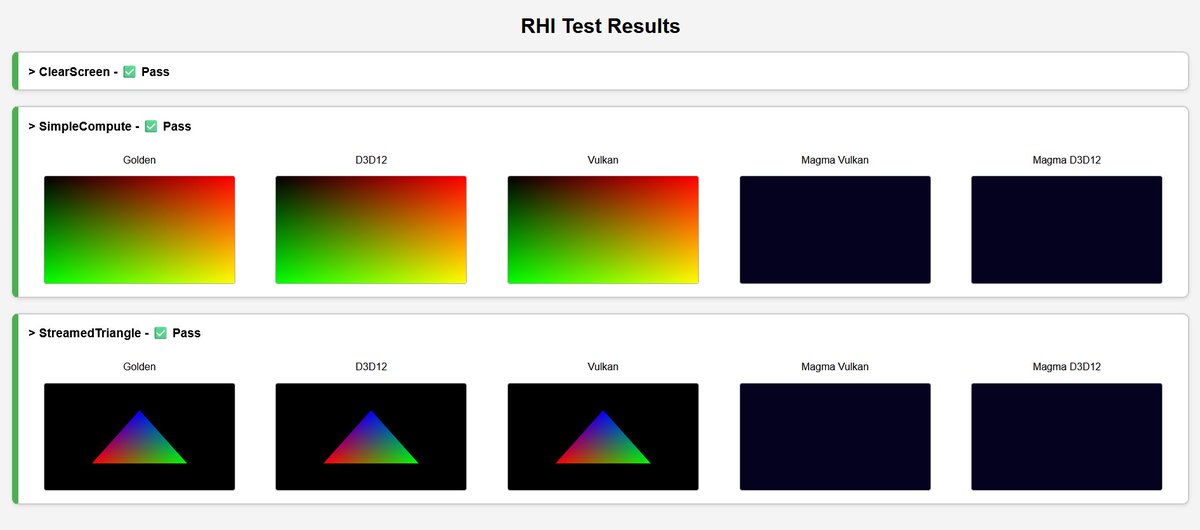Open the SimpleCompute Vulkan gradient thumbnail
This screenshot has height=530, width=1200.
(603, 230)
